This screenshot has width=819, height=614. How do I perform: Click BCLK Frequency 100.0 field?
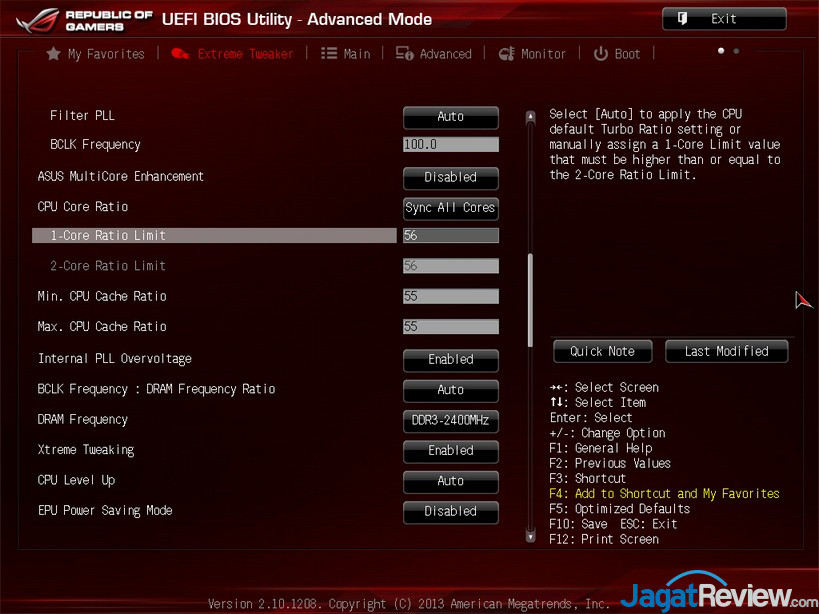click(451, 144)
